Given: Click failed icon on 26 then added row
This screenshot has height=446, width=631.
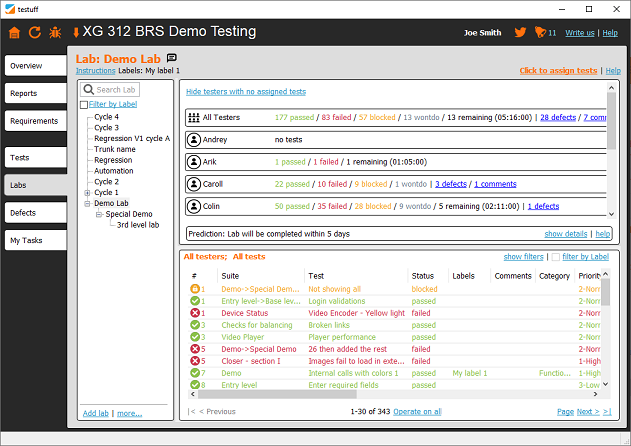Looking at the screenshot, I should pyautogui.click(x=195, y=349).
